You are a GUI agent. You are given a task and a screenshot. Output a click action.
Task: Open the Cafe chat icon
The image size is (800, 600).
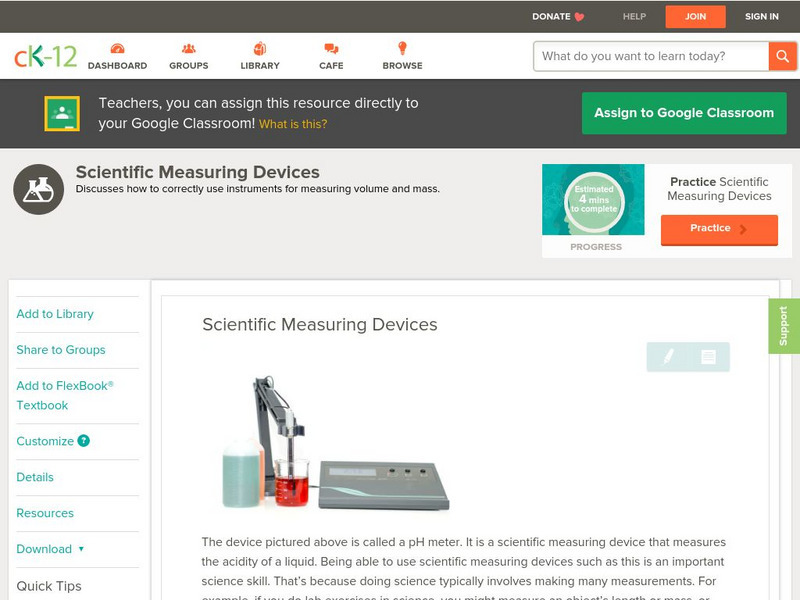click(x=331, y=49)
